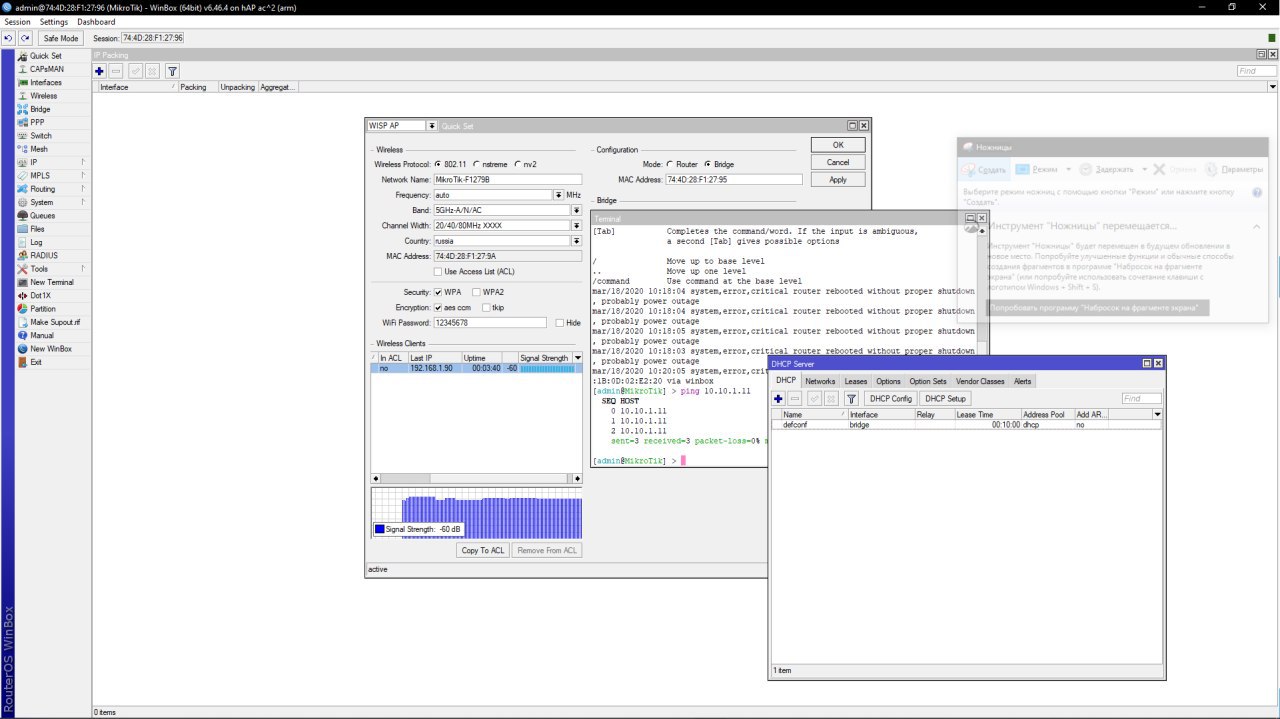Click blue plus add in DHCP Server
The image size is (1280, 719).
click(778, 398)
